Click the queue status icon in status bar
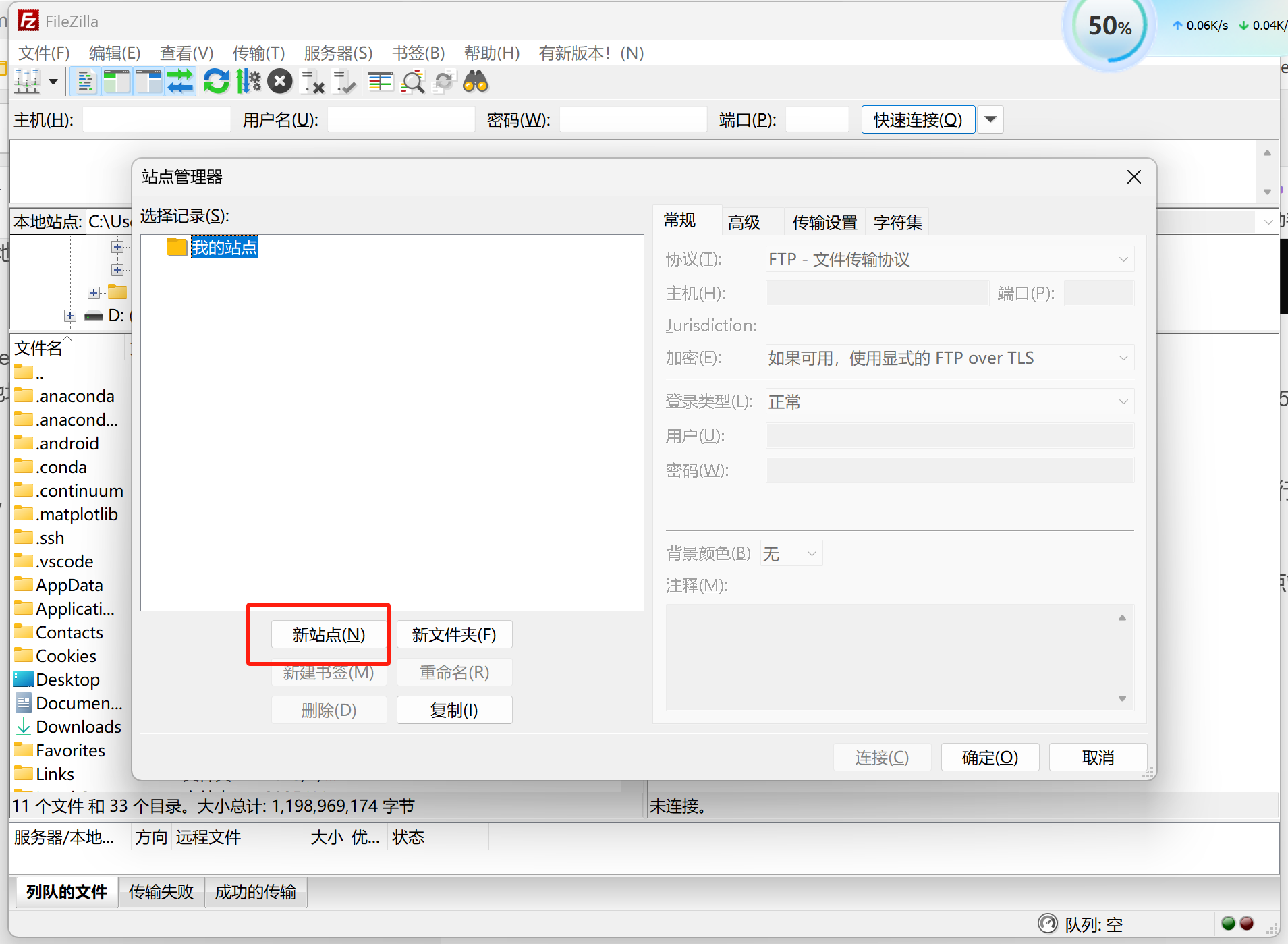The height and width of the screenshot is (944, 1288). coord(1047,923)
